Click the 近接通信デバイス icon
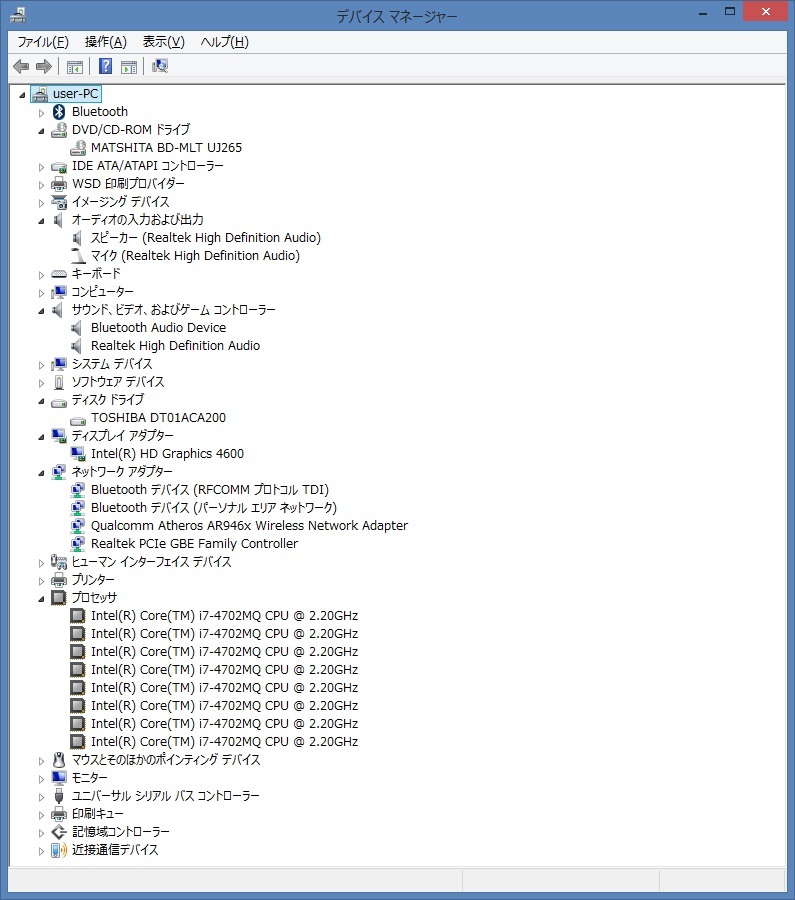The width and height of the screenshot is (795, 900). click(59, 849)
